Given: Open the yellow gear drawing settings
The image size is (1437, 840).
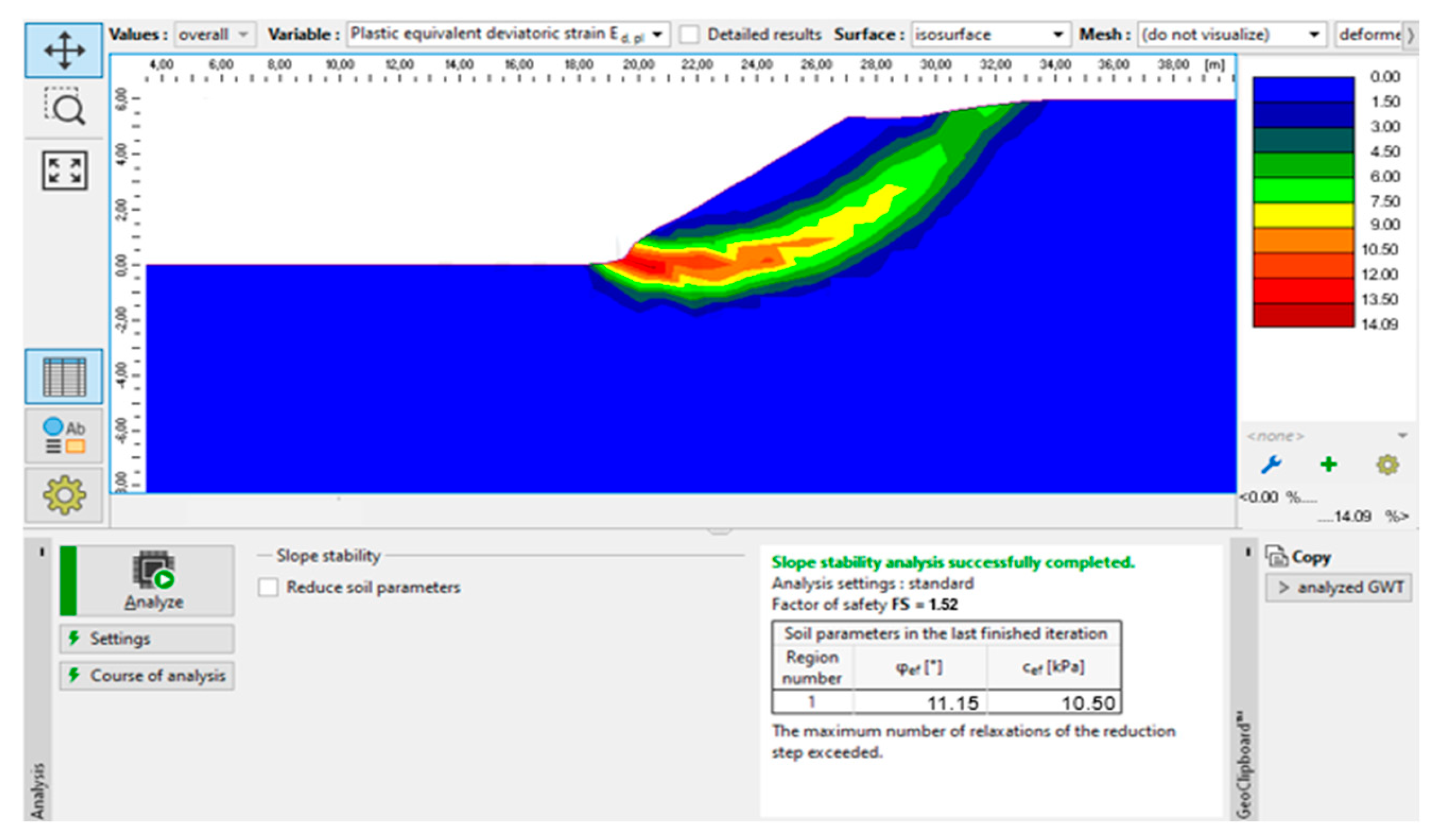Looking at the screenshot, I should coord(64,494).
